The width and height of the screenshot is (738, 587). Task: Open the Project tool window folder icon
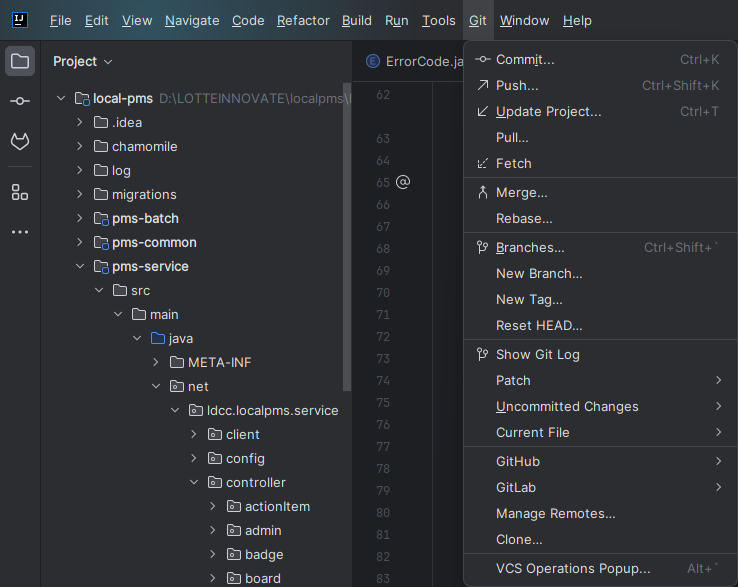tap(20, 61)
